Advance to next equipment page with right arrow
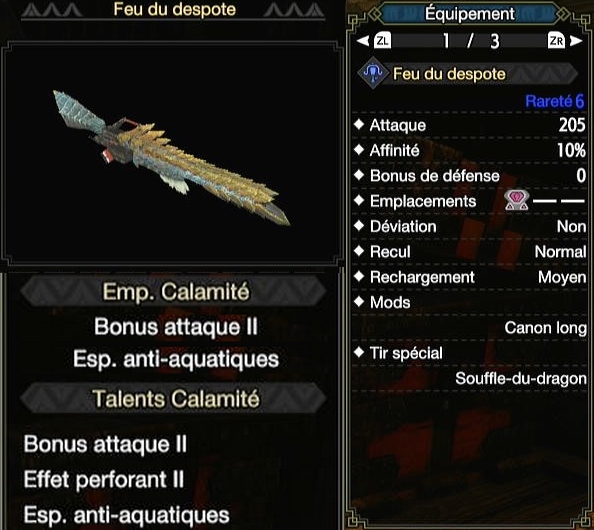This screenshot has height=530, width=594. tap(576, 41)
